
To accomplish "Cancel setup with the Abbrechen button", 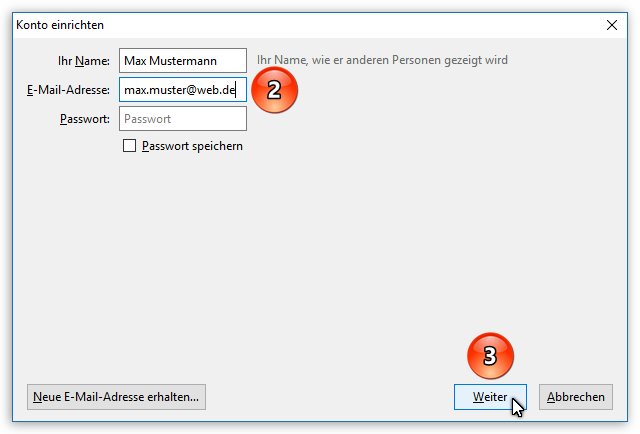I will pos(575,397).
